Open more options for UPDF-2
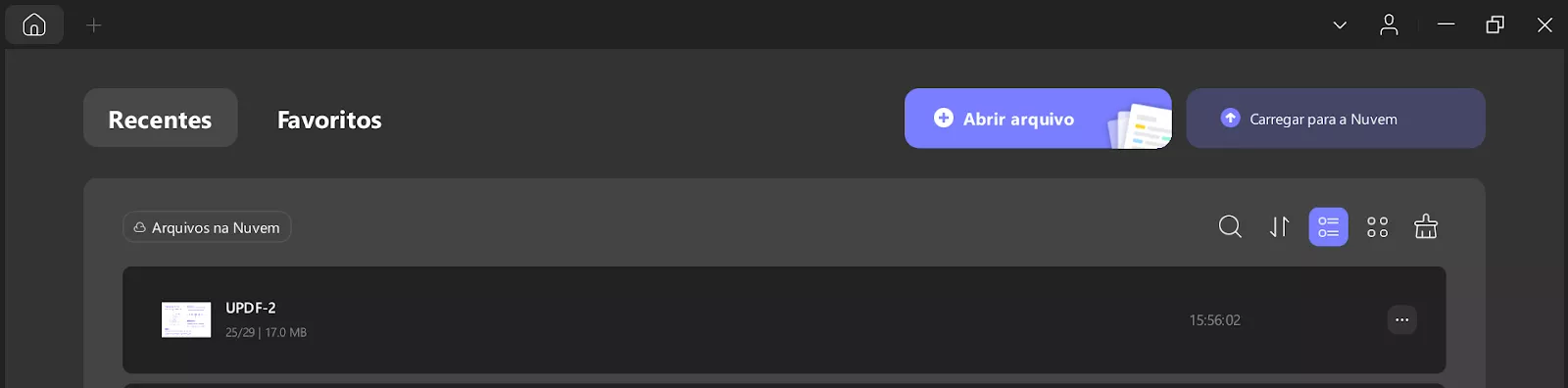The image size is (1568, 388). [1402, 319]
